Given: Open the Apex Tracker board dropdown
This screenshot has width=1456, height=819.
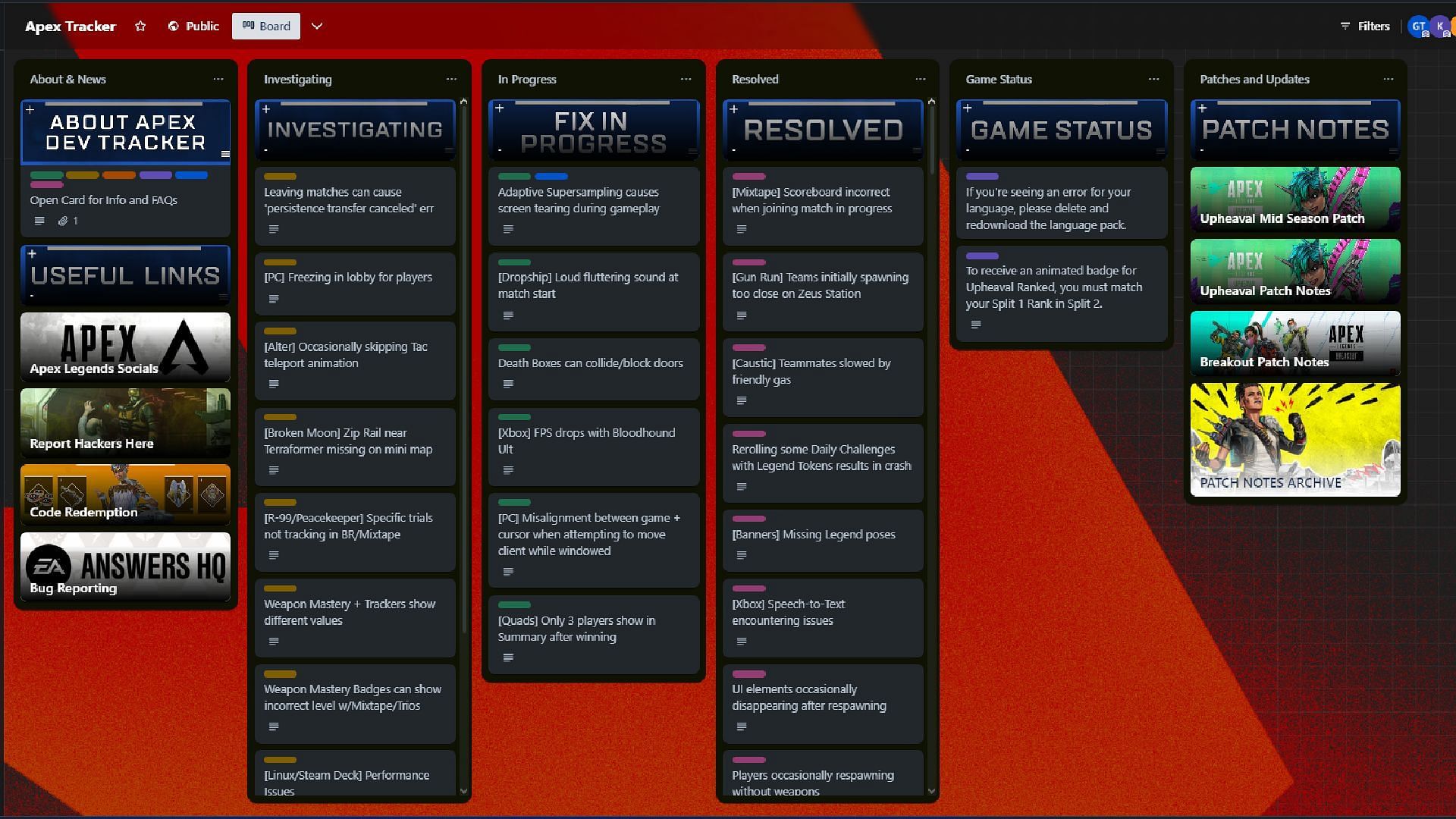Looking at the screenshot, I should coord(316,26).
